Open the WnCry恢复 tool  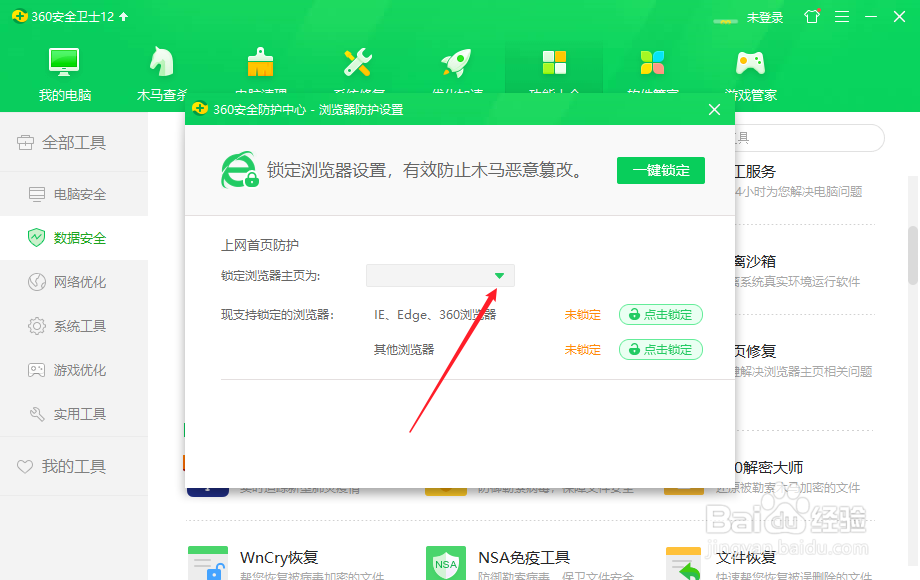279,557
